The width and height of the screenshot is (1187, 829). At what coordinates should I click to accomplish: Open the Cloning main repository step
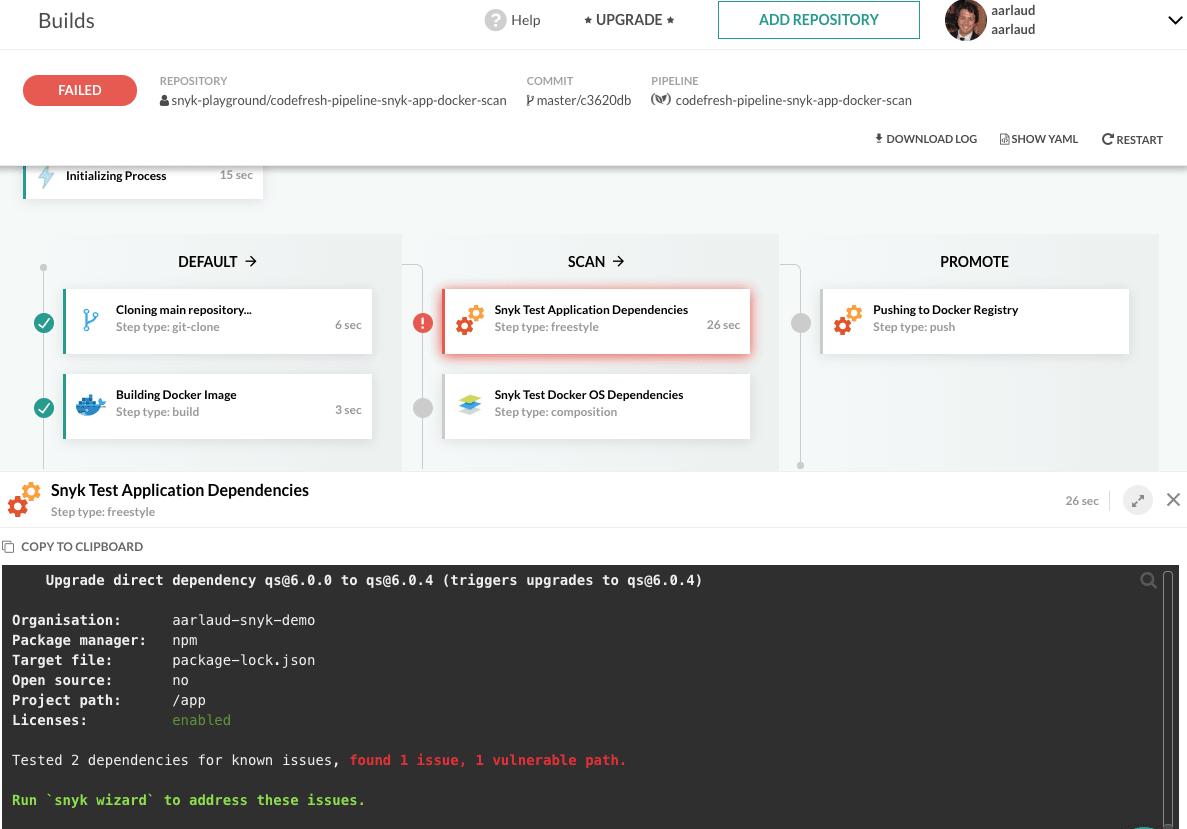coord(218,321)
